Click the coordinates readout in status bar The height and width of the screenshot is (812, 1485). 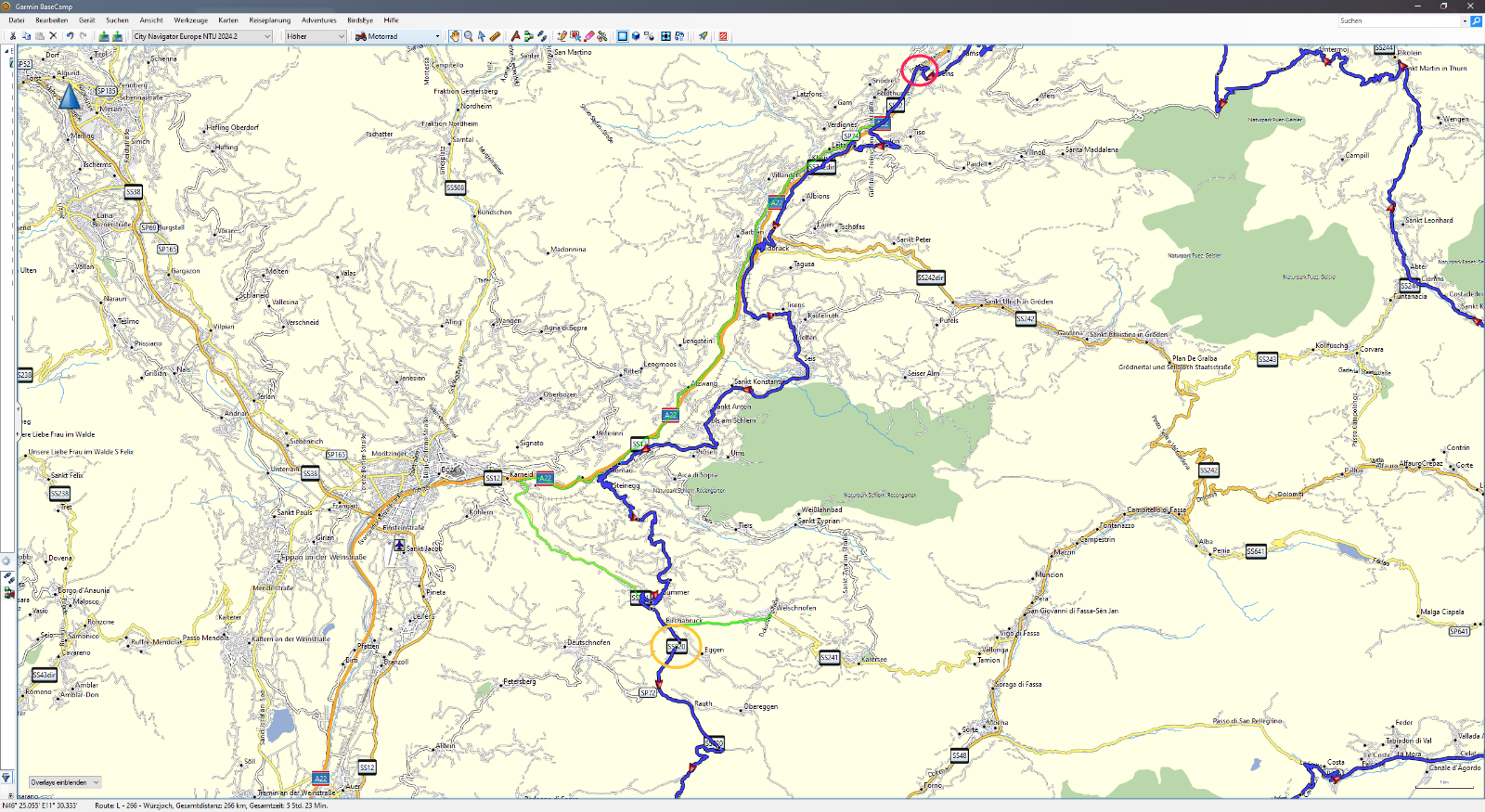tap(40, 806)
